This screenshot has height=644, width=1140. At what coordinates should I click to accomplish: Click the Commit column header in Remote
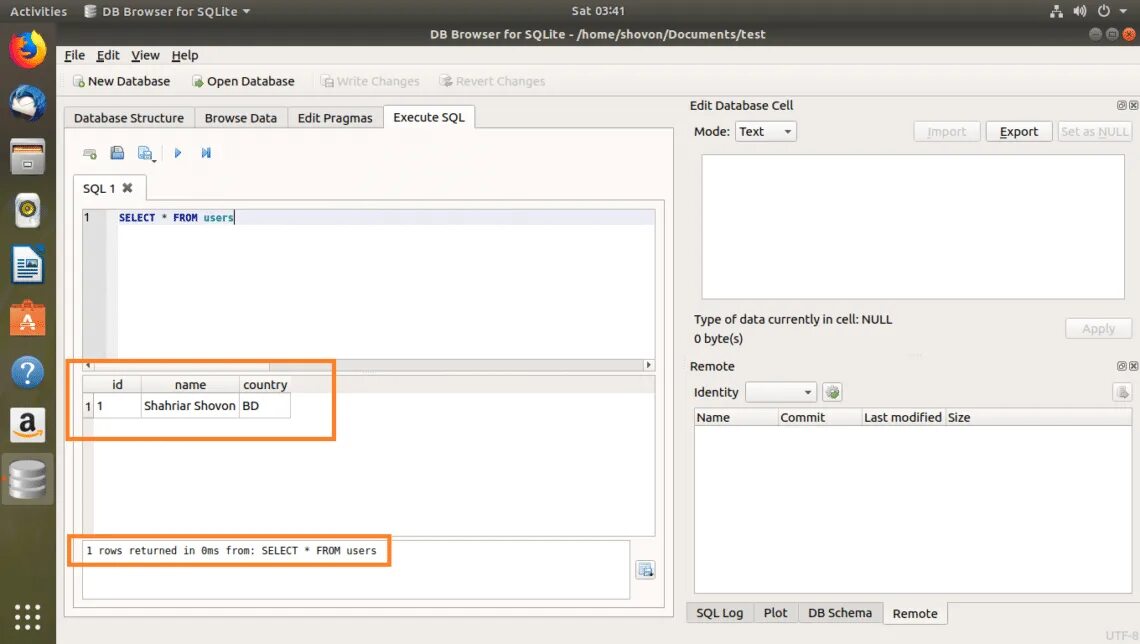pyautogui.click(x=819, y=417)
